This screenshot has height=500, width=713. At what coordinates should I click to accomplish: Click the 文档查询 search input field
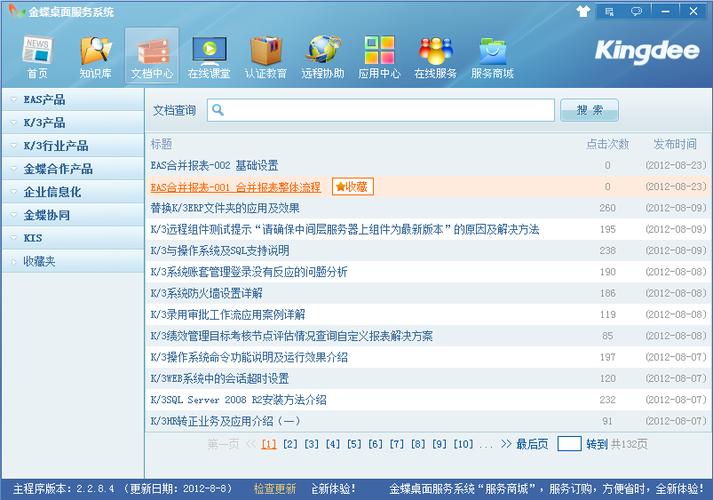pos(381,110)
